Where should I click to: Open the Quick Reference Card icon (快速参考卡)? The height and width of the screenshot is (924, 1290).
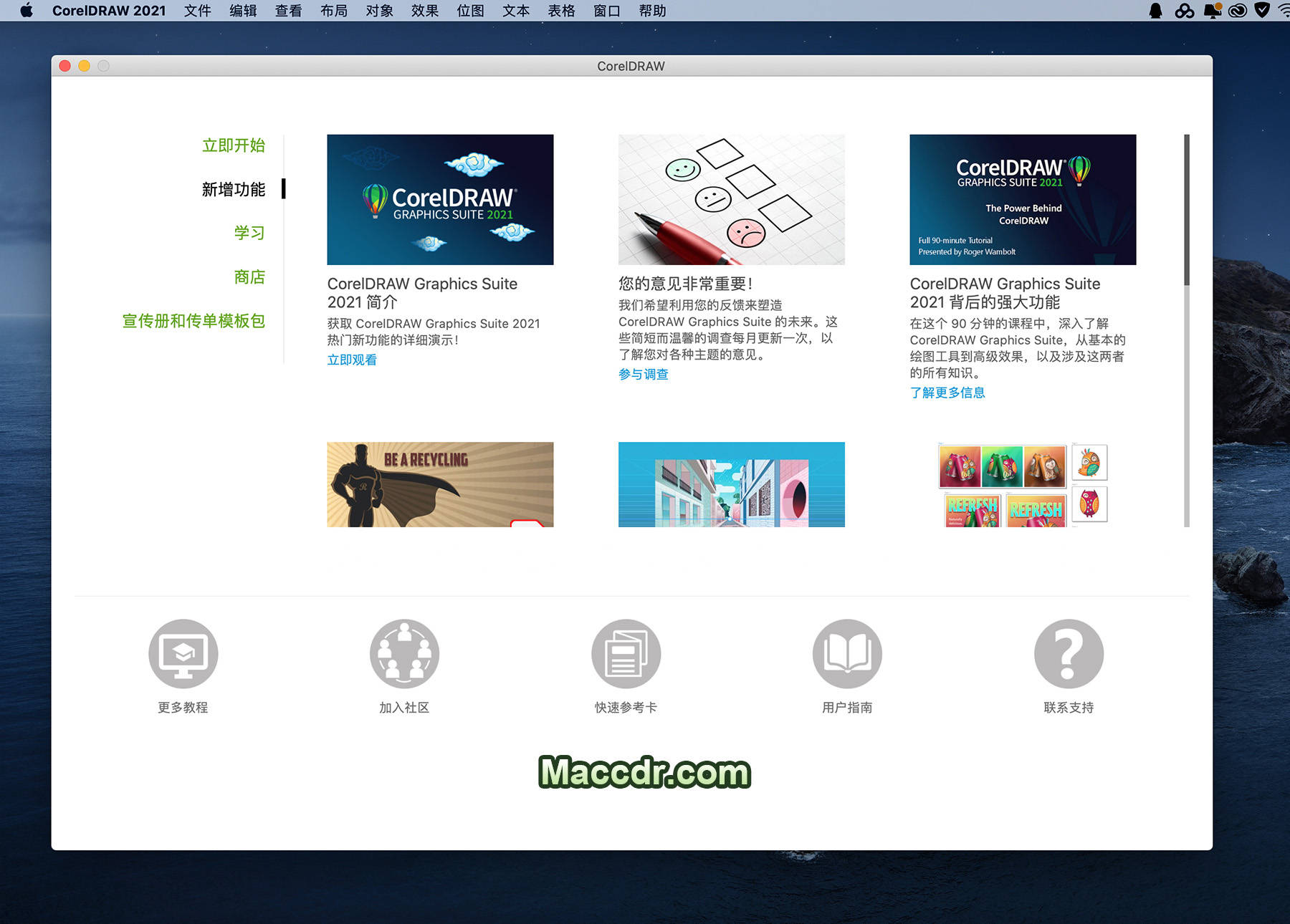626,654
